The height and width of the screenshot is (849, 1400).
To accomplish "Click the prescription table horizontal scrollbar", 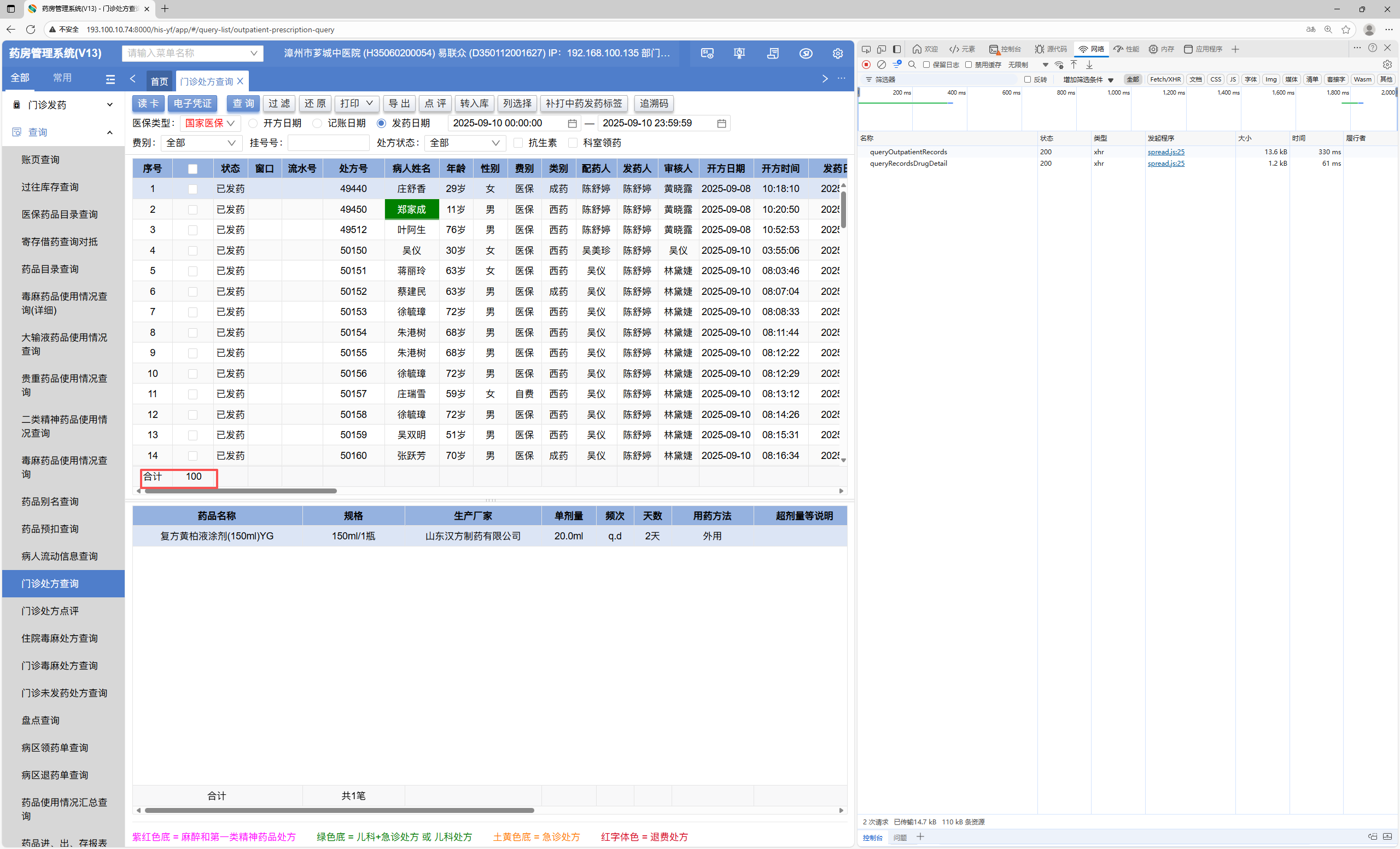I will [241, 491].
